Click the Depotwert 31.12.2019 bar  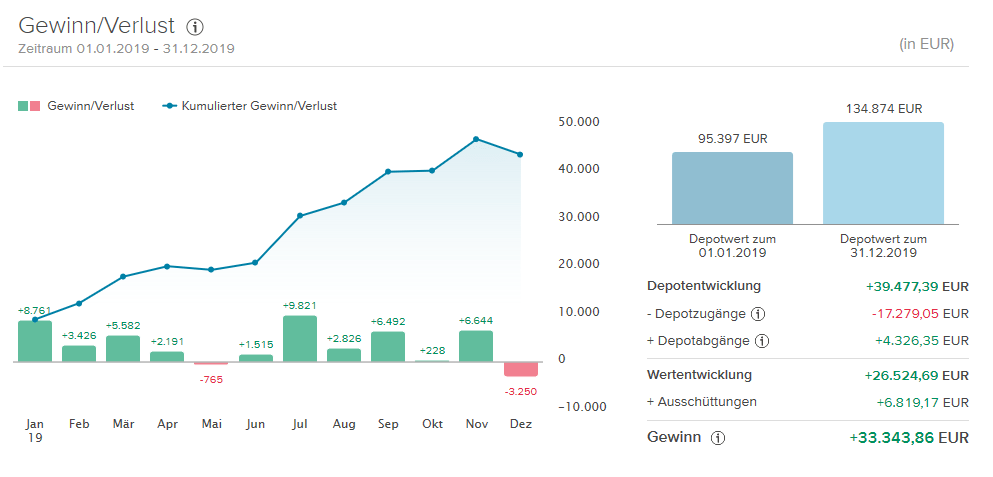pyautogui.click(x=883, y=173)
